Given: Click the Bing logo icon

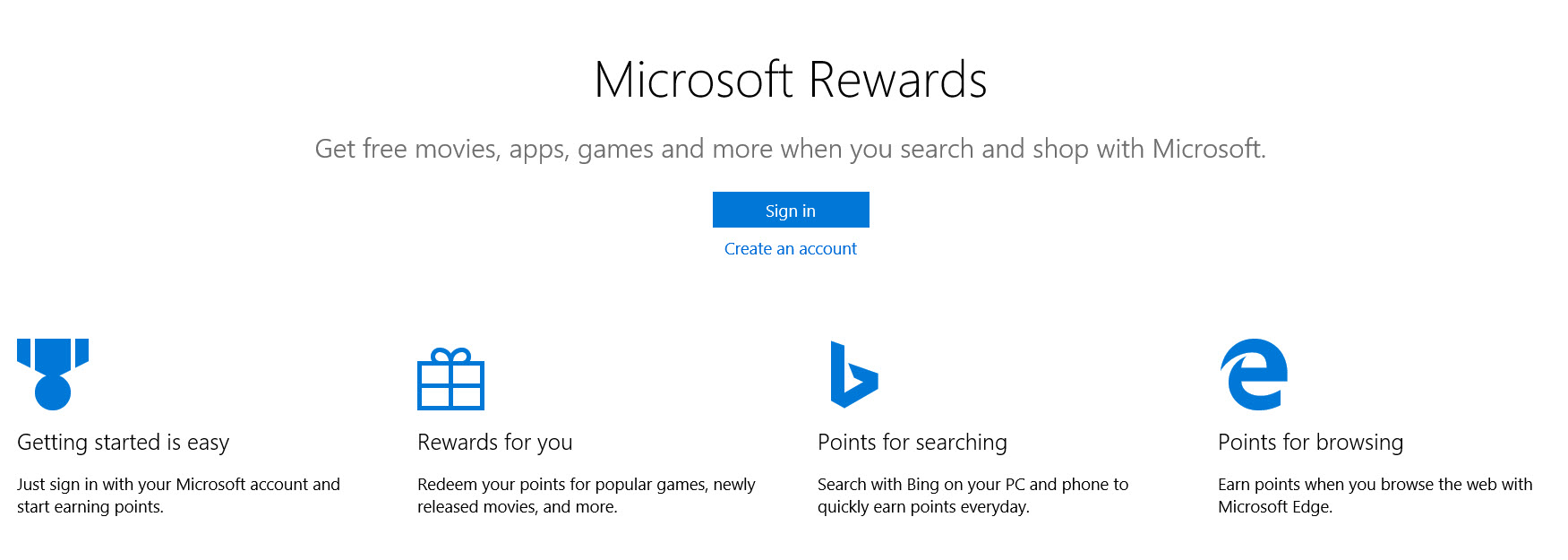Looking at the screenshot, I should coord(854,375).
